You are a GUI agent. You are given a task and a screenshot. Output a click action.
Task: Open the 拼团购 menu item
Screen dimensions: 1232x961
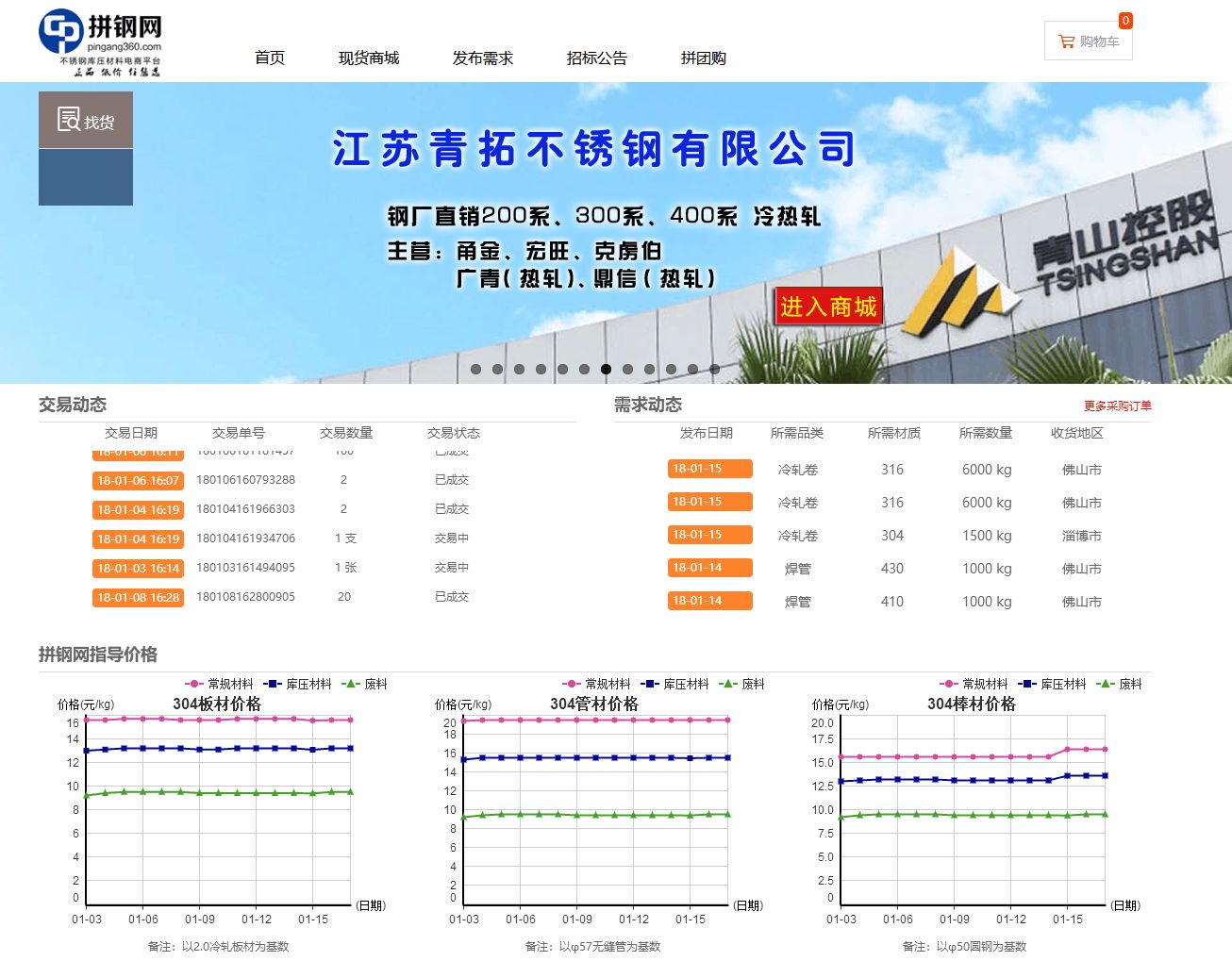click(704, 58)
